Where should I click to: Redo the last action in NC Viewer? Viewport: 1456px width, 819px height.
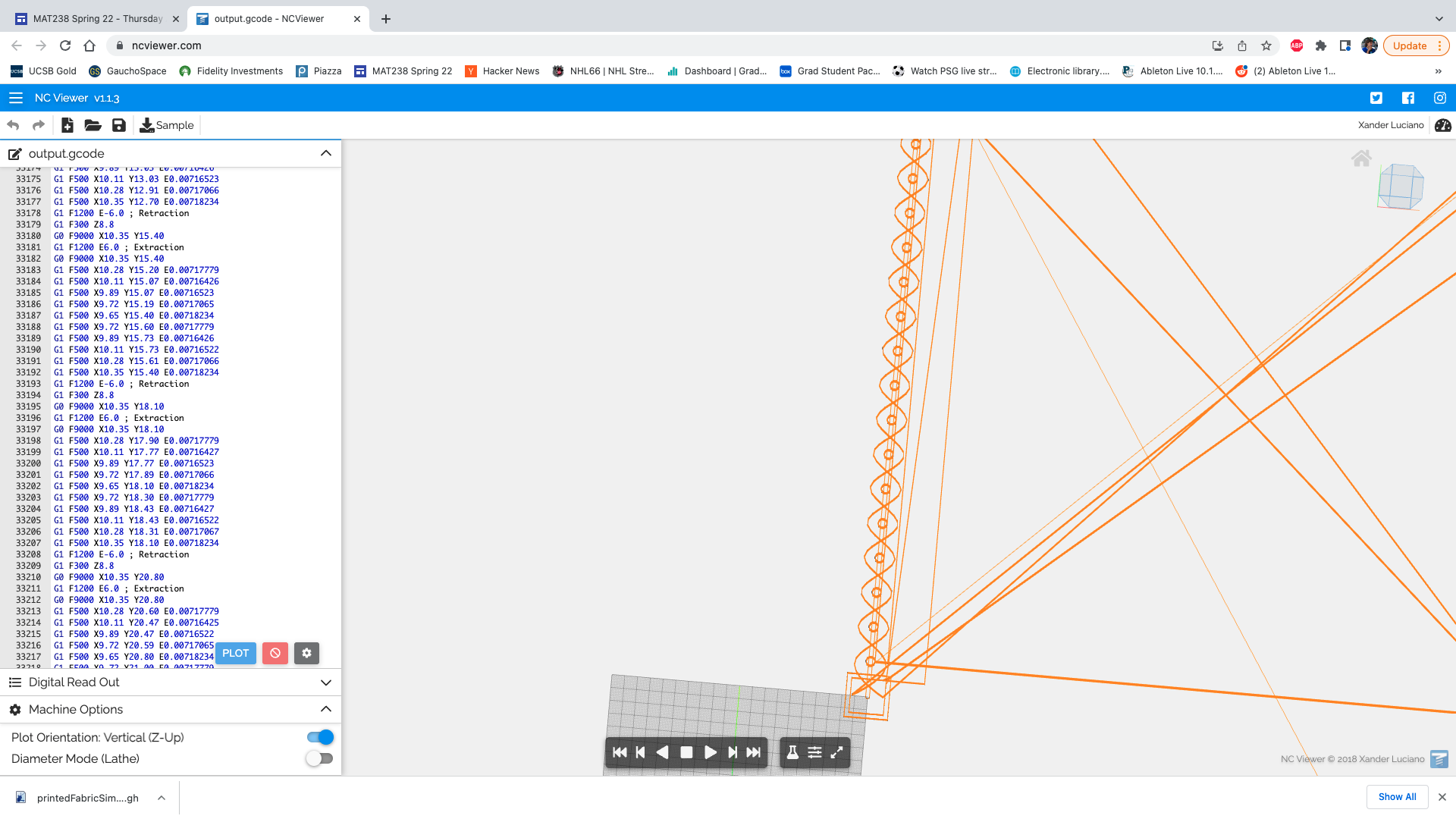[38, 124]
